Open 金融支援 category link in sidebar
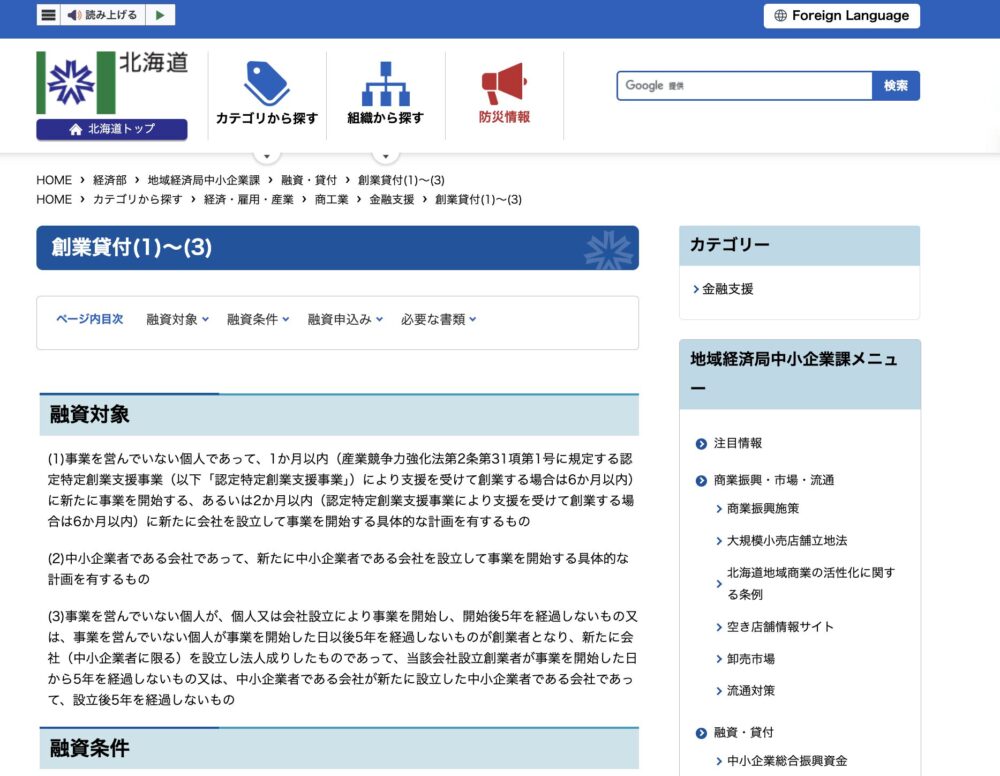The width and height of the screenshot is (1000, 776). click(x=727, y=289)
